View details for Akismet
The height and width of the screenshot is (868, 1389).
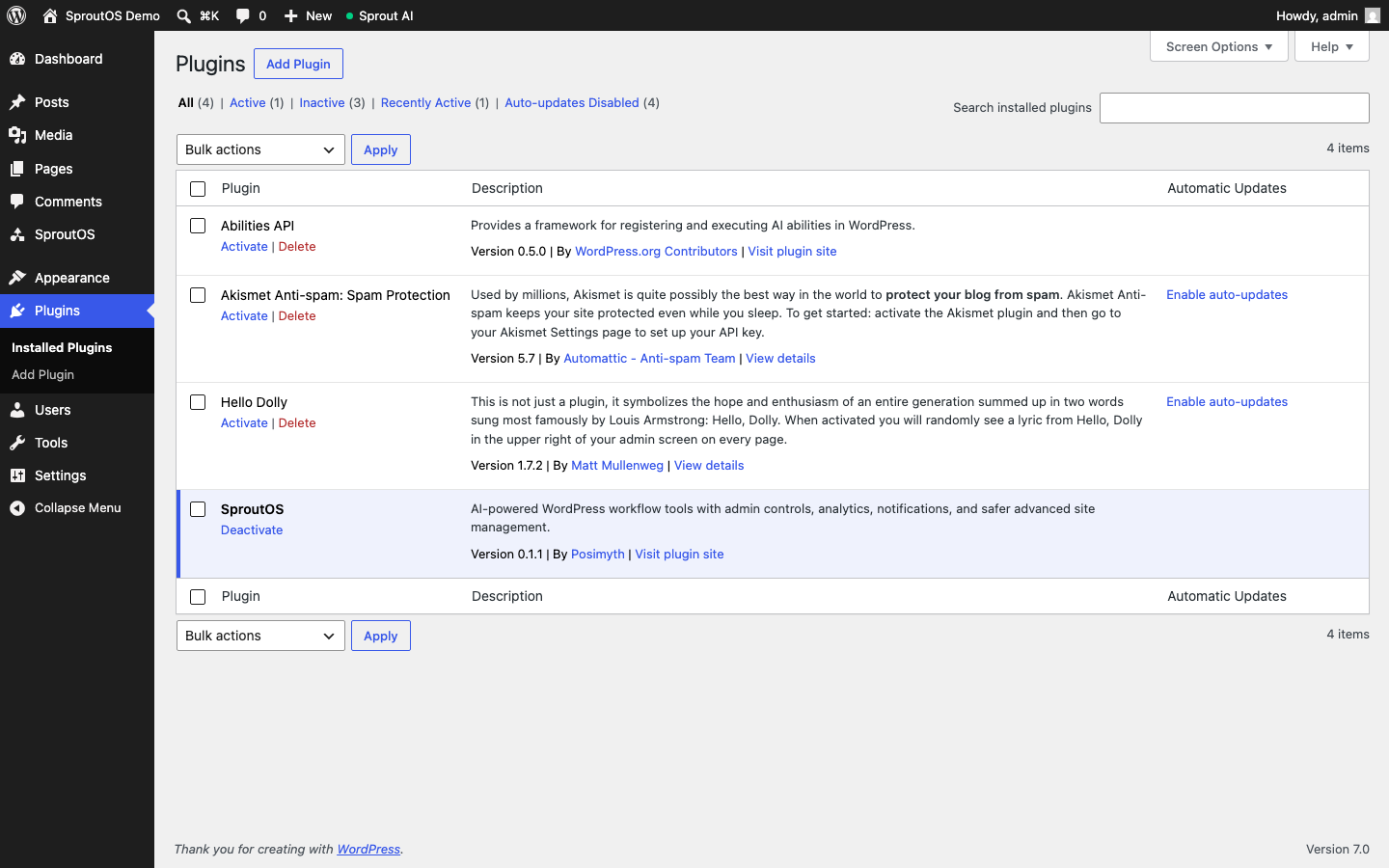coord(780,359)
